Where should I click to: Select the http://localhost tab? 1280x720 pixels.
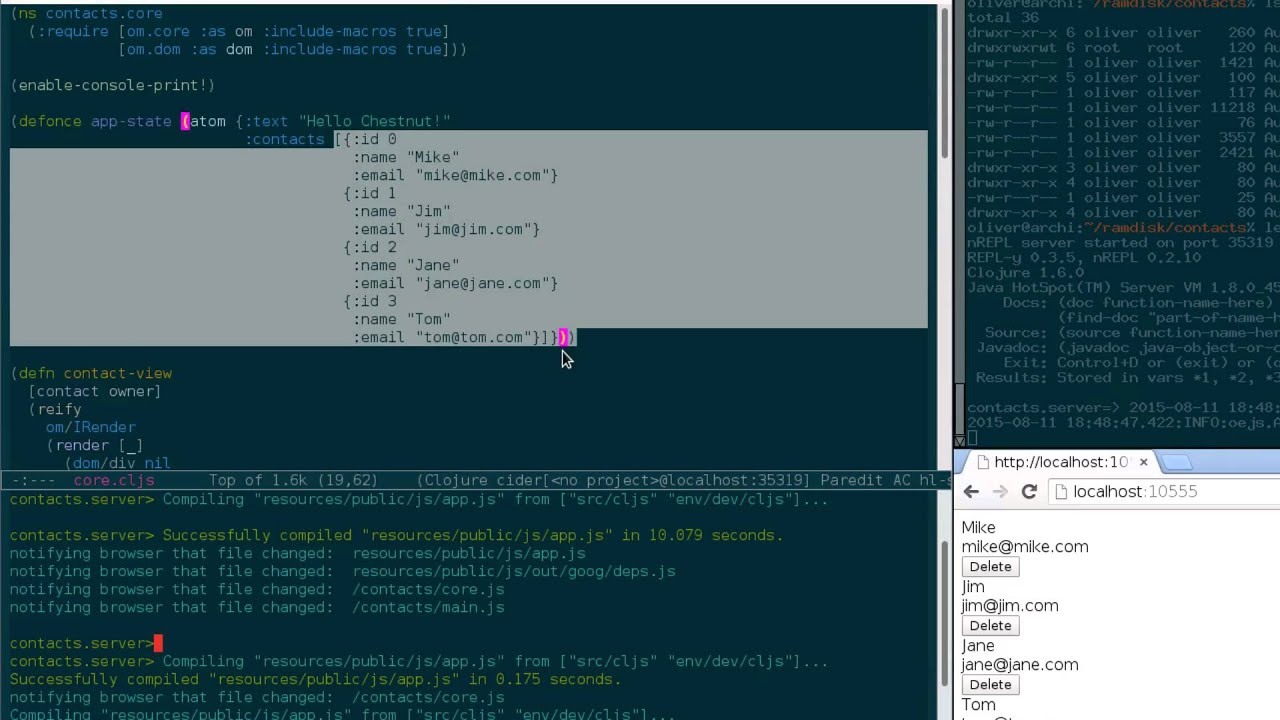1060,462
